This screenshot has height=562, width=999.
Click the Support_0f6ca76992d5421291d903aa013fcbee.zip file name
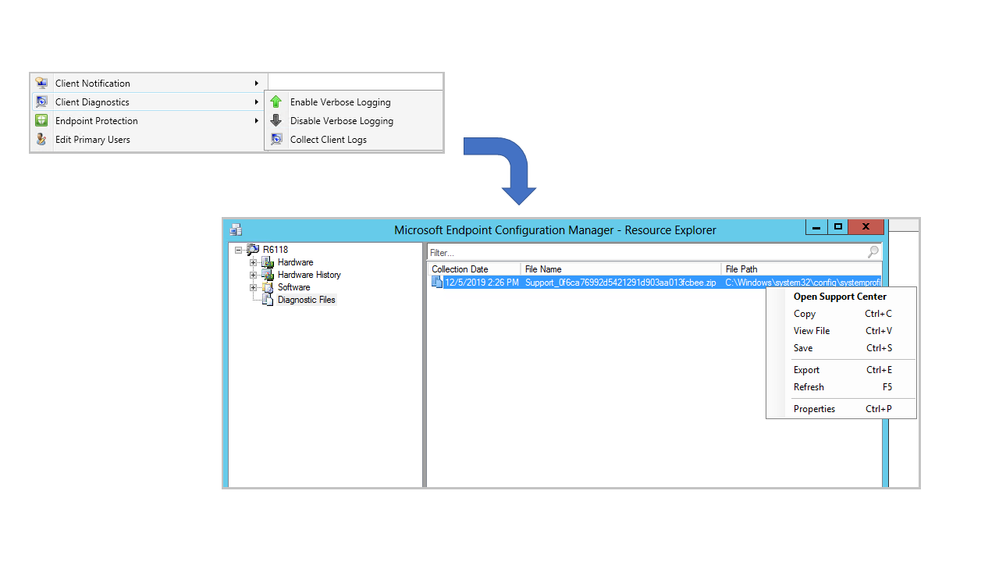[x=621, y=282]
